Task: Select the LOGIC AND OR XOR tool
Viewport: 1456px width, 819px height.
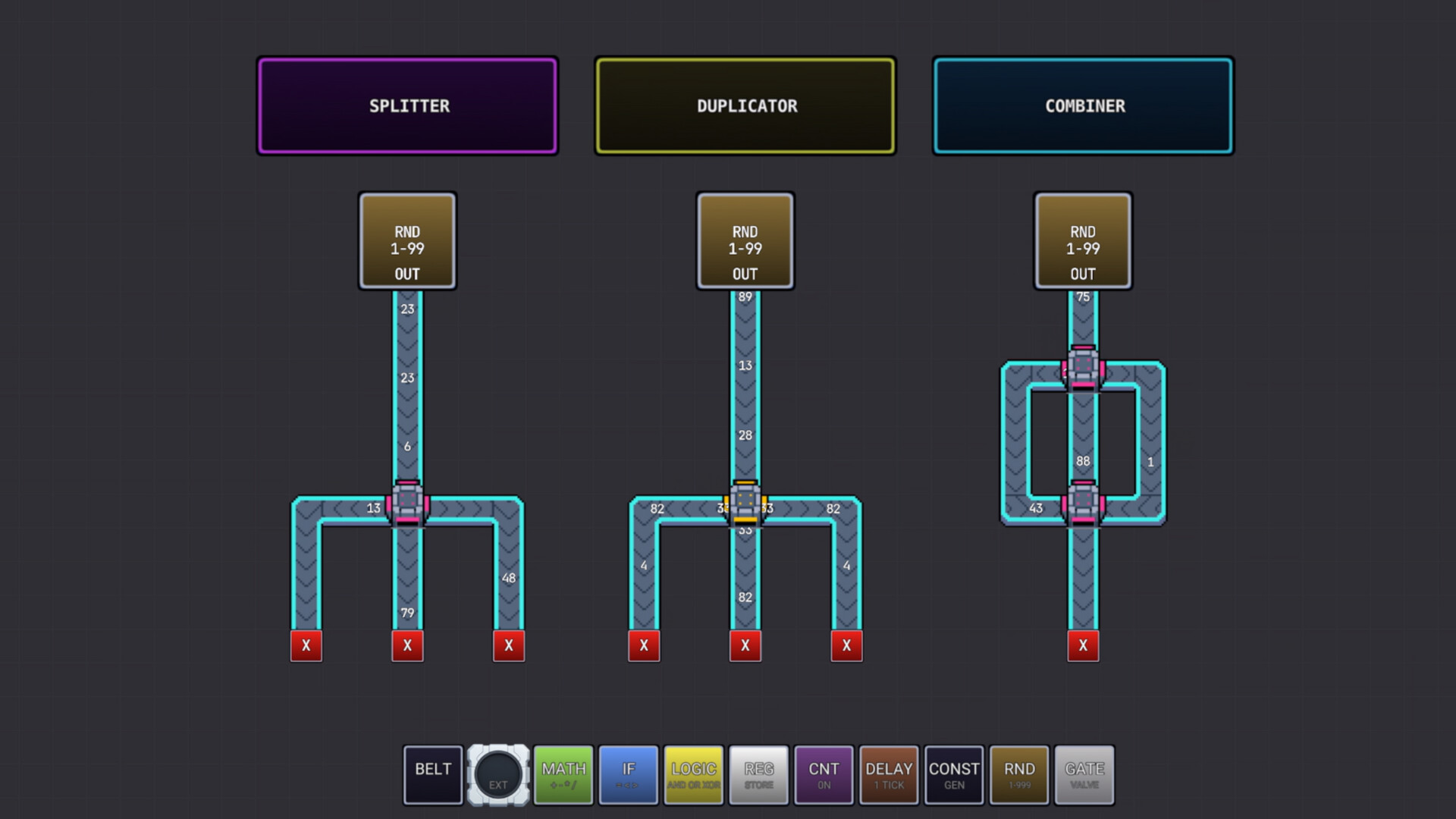Action: click(692, 774)
